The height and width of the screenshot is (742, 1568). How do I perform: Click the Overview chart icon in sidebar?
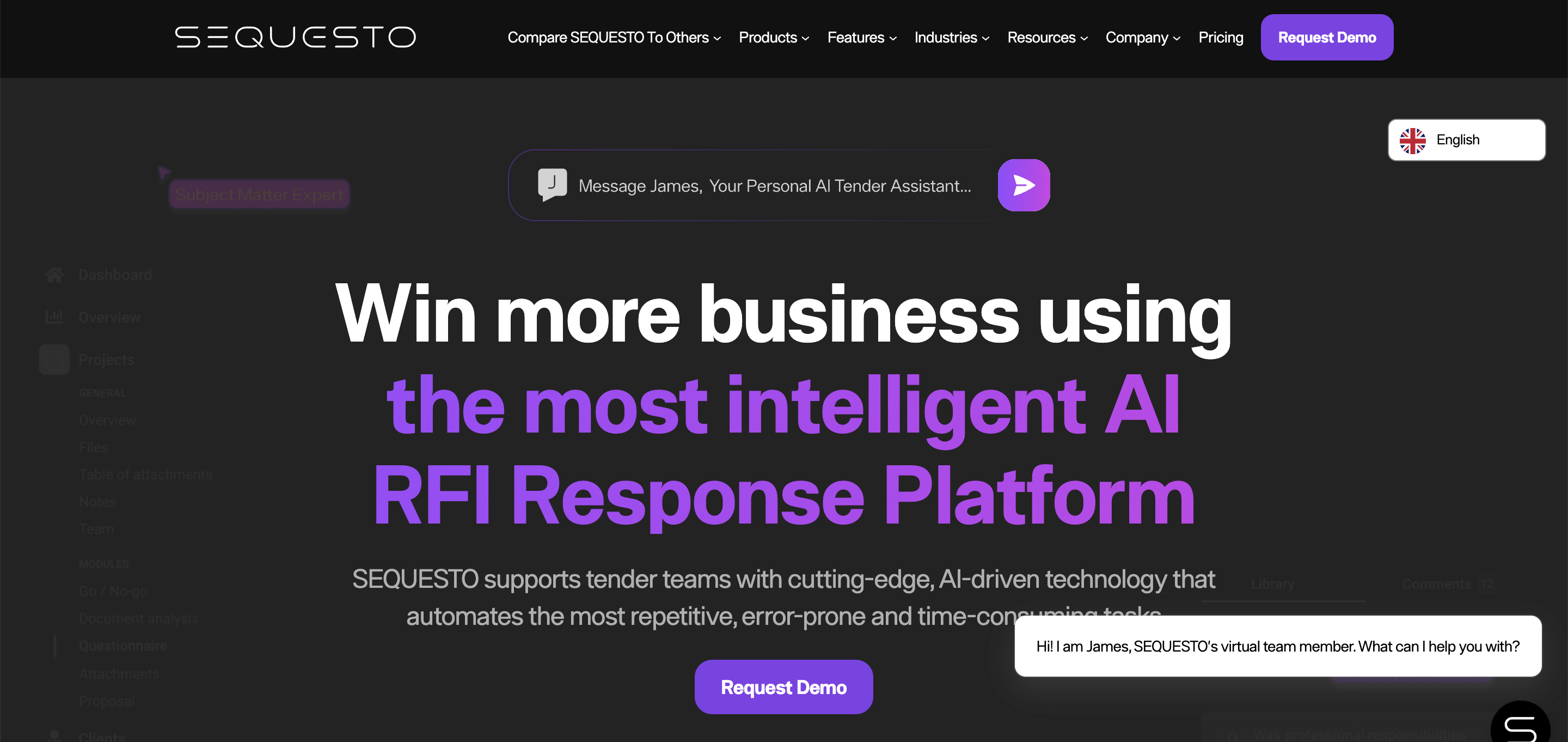[x=54, y=317]
